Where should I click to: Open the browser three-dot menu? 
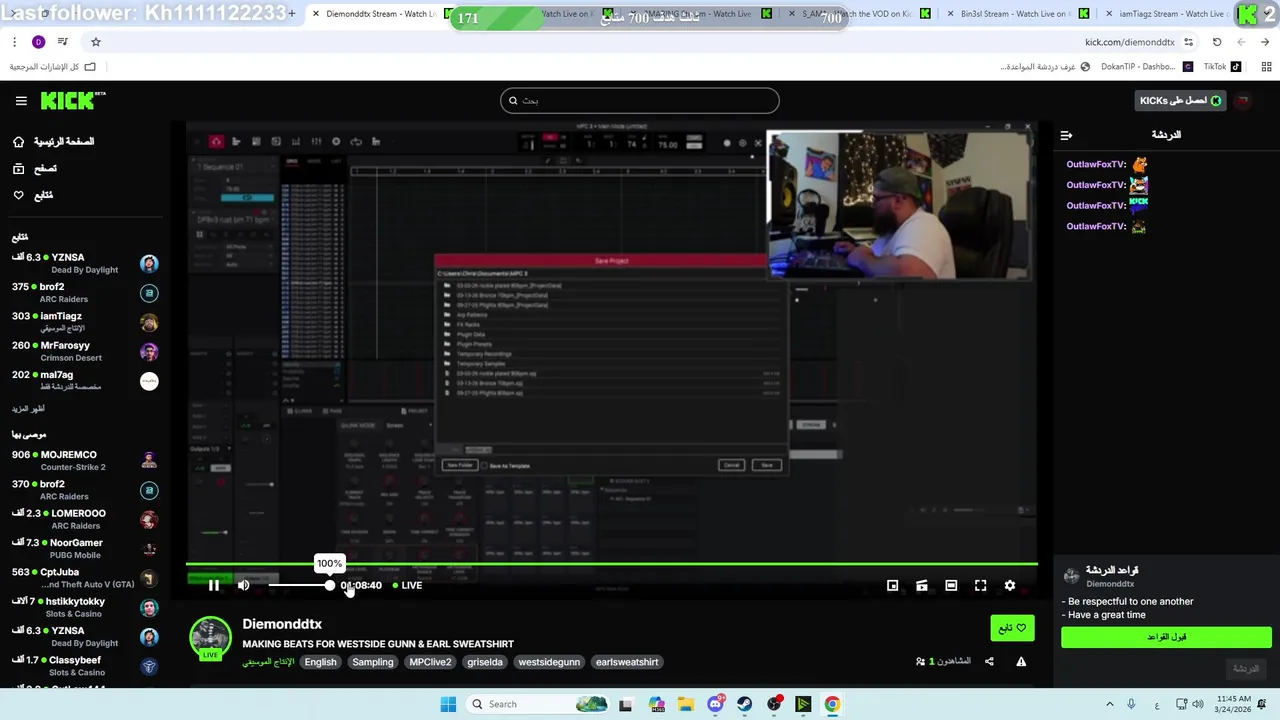(x=14, y=42)
